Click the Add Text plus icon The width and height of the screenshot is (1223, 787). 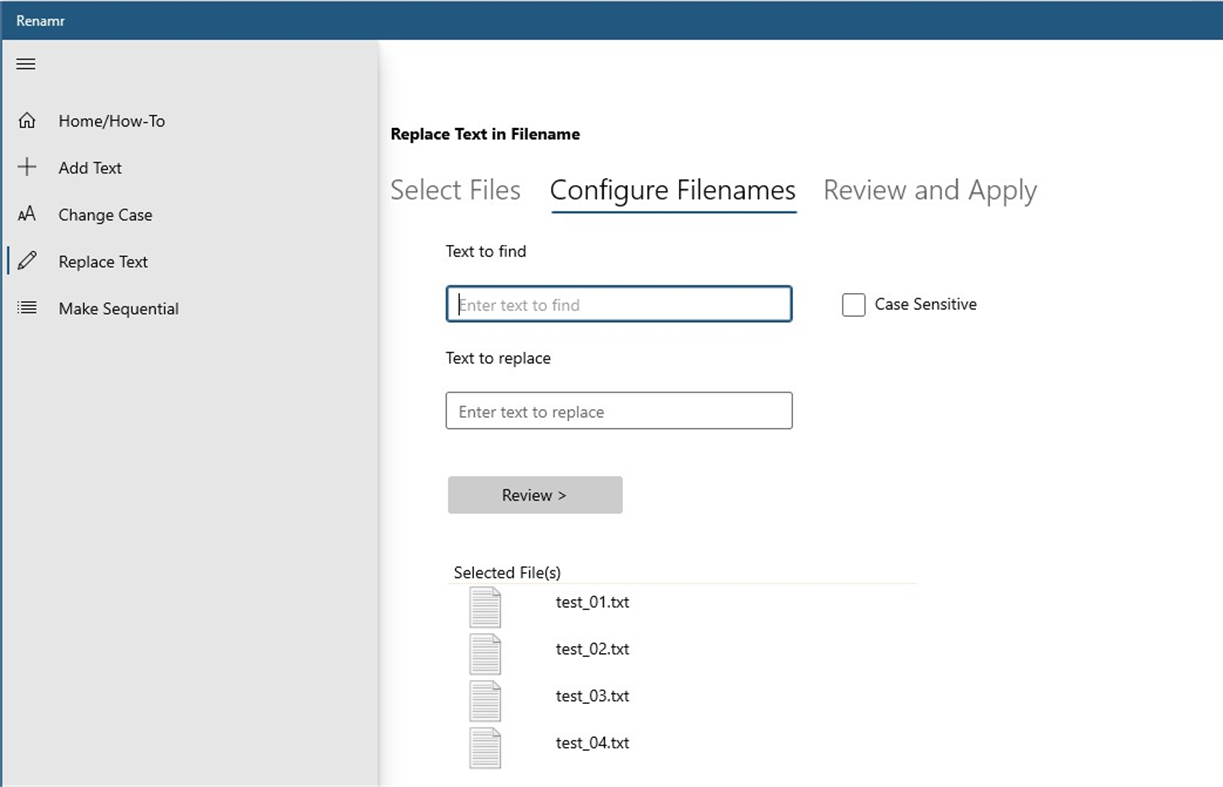pyautogui.click(x=27, y=168)
